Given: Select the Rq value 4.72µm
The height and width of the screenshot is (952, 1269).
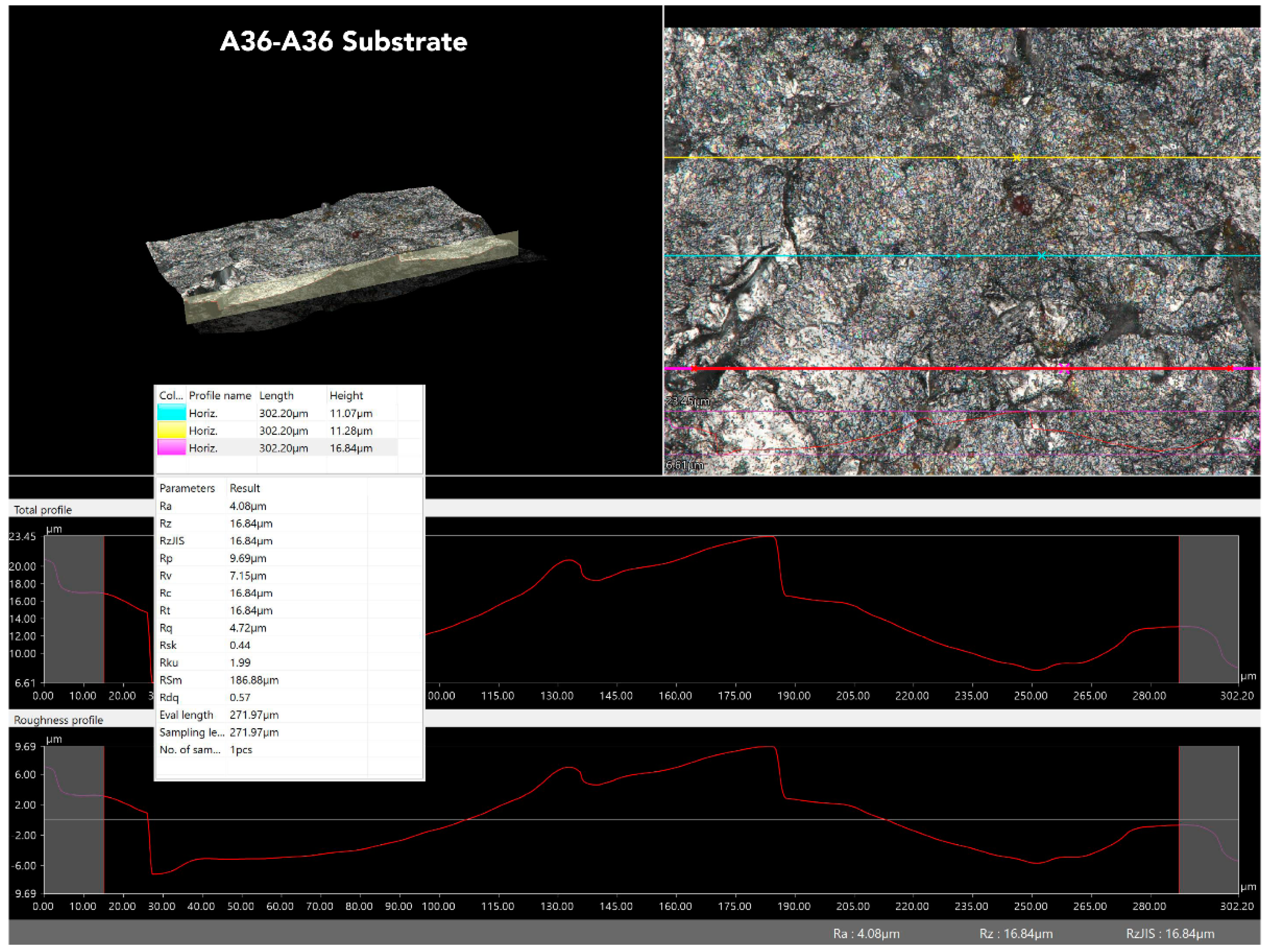Looking at the screenshot, I should click(248, 628).
